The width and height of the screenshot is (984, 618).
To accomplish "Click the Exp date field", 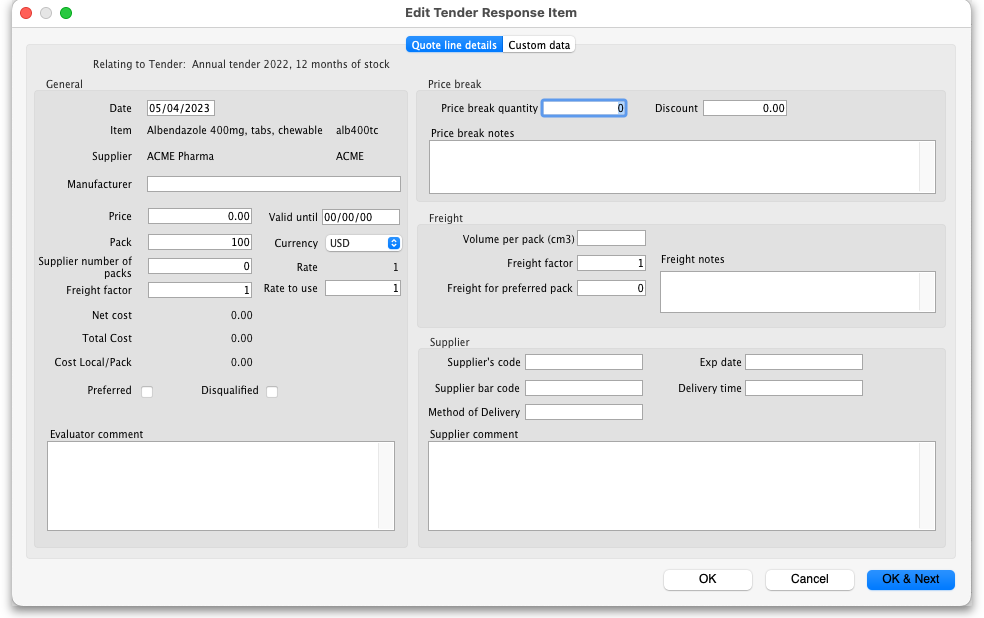I will point(803,362).
